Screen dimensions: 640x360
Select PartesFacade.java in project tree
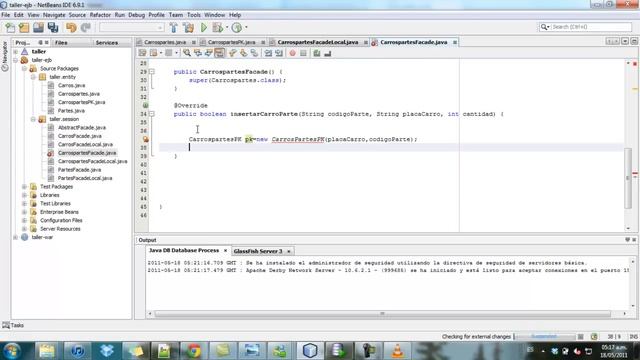tap(79, 170)
